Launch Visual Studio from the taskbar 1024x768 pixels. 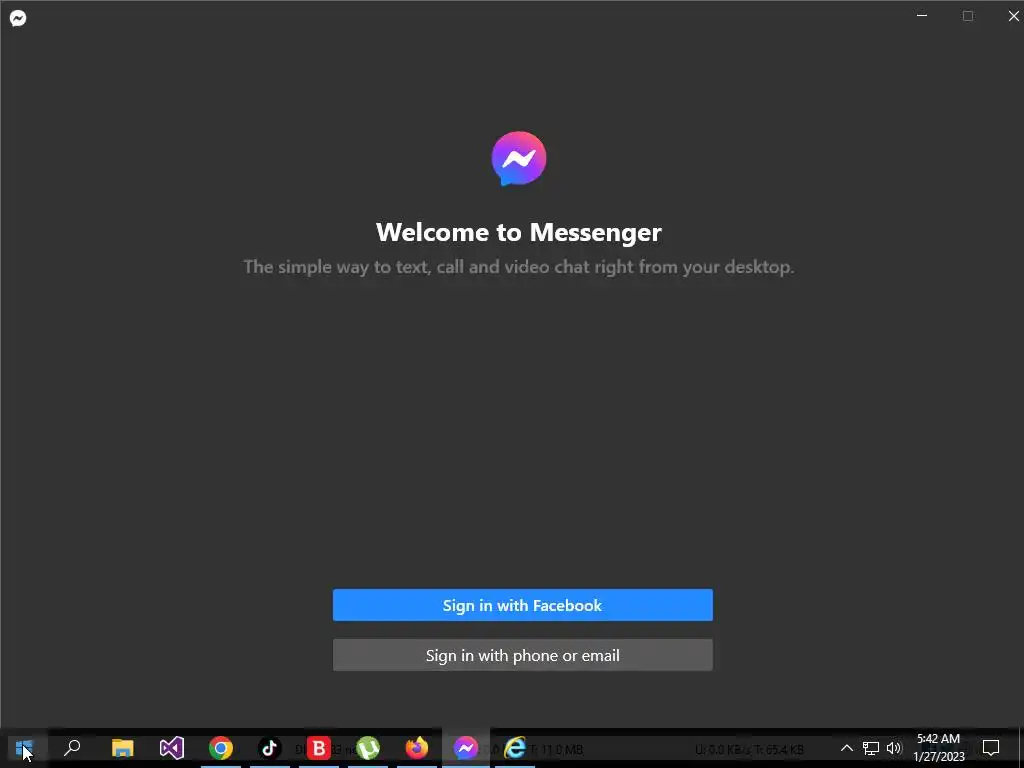172,748
